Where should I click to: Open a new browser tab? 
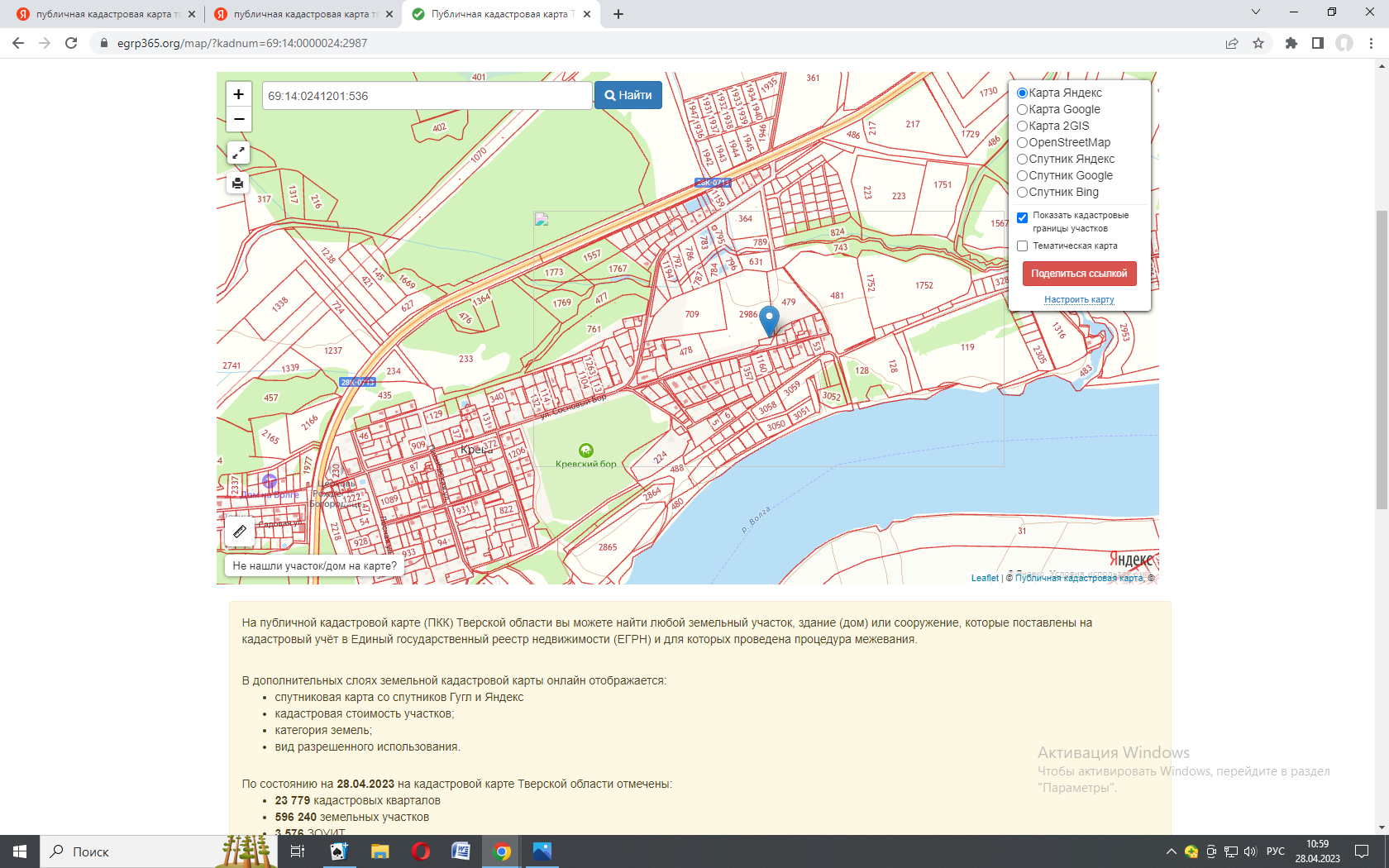[618, 14]
